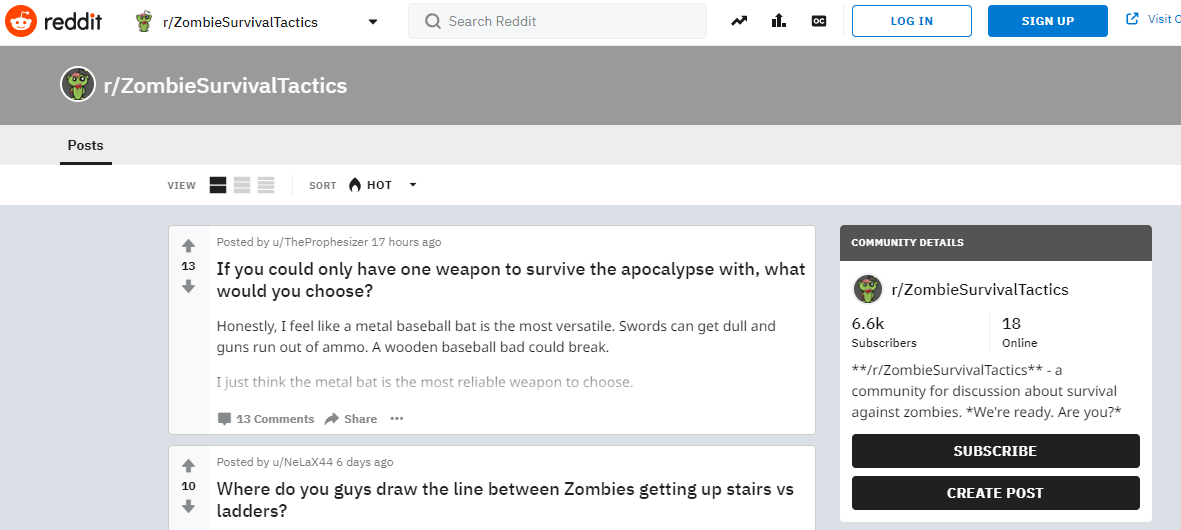Open the Original Content OC icon
Screen dimensions: 1181x530
[x=819, y=21]
